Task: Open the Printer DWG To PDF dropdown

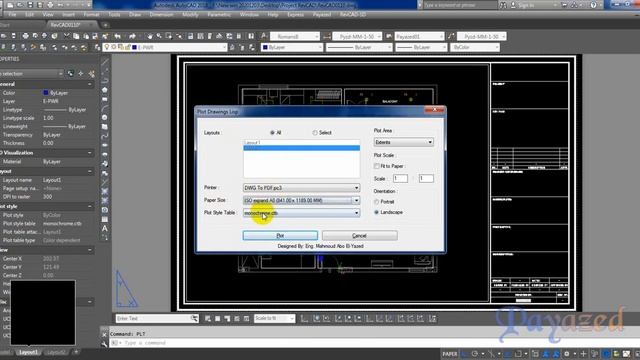Action: [x=301, y=188]
